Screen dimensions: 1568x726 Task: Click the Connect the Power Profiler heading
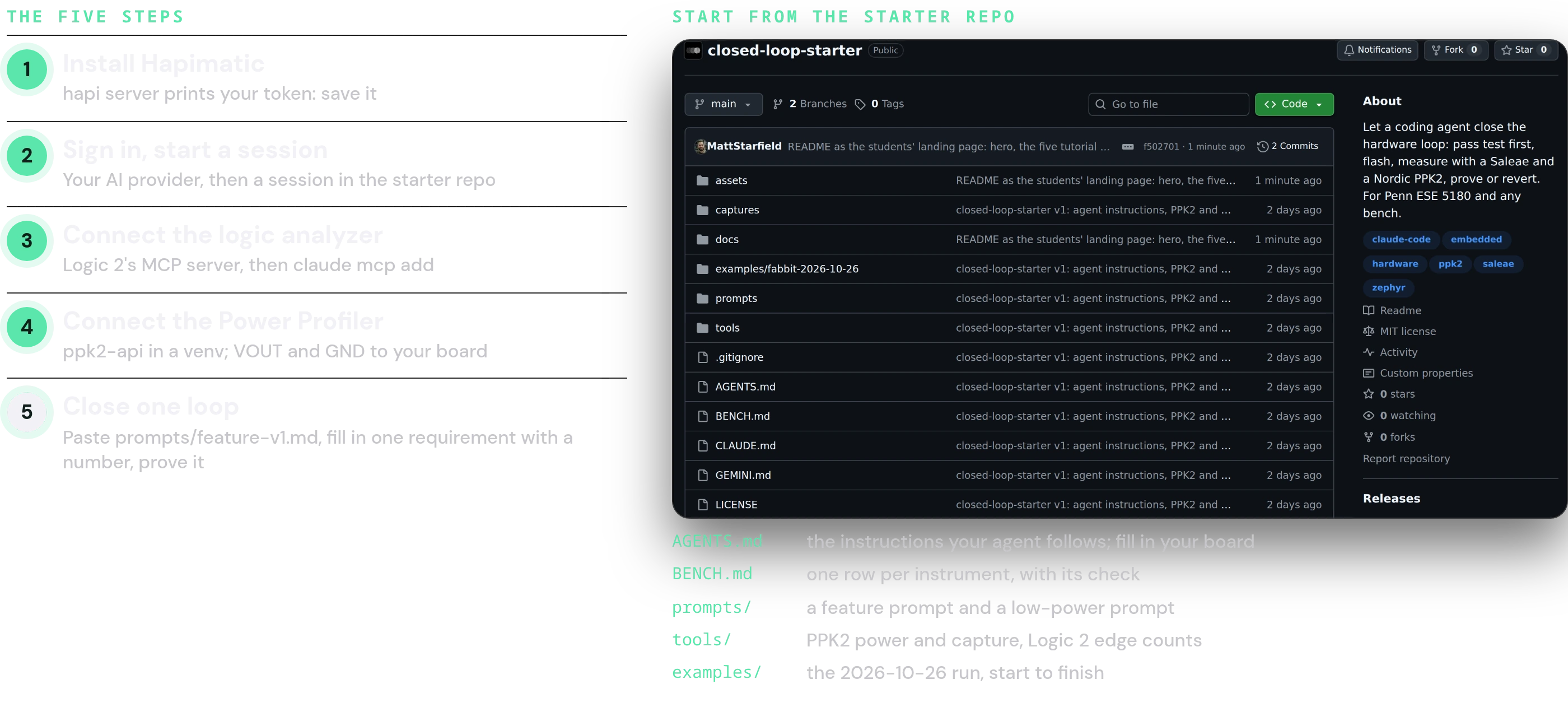[x=223, y=321]
